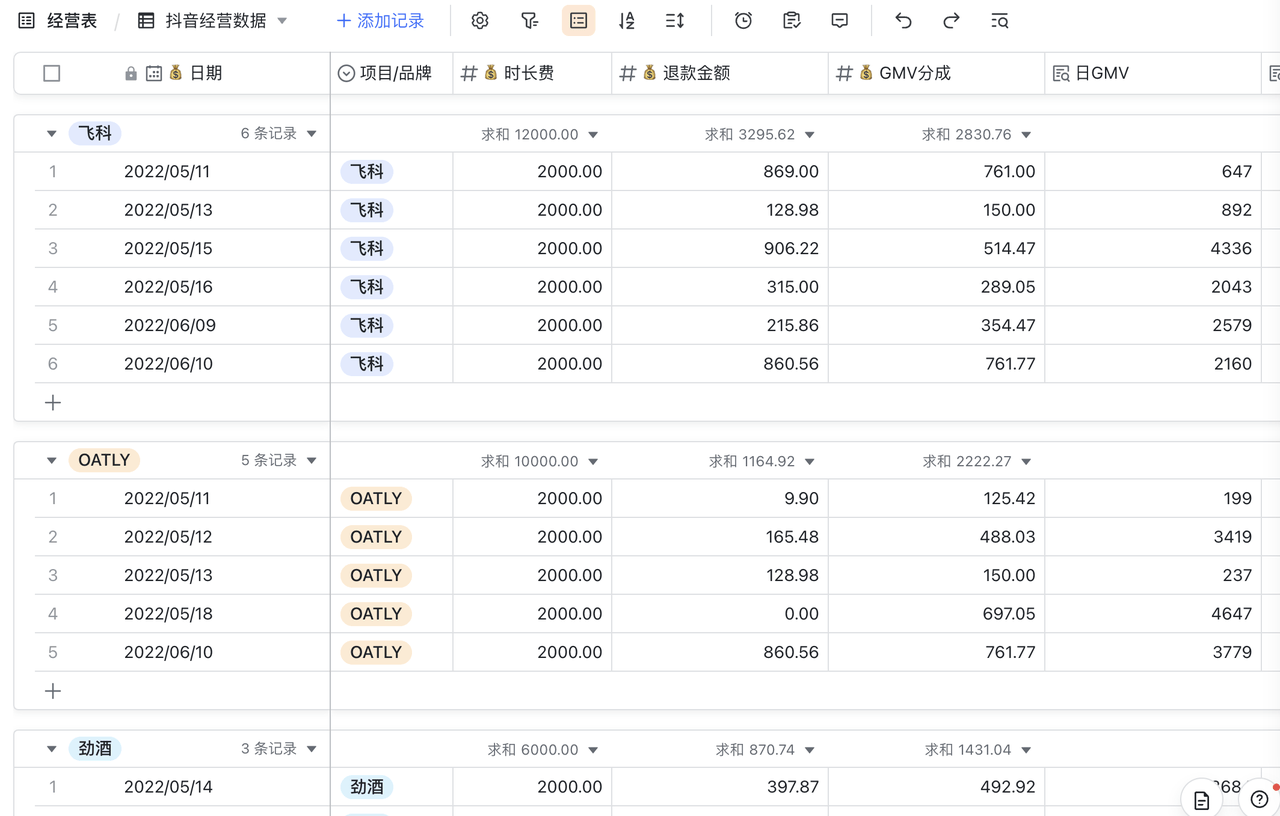Open the sort A-Z icon
This screenshot has height=816, width=1280.
[627, 21]
